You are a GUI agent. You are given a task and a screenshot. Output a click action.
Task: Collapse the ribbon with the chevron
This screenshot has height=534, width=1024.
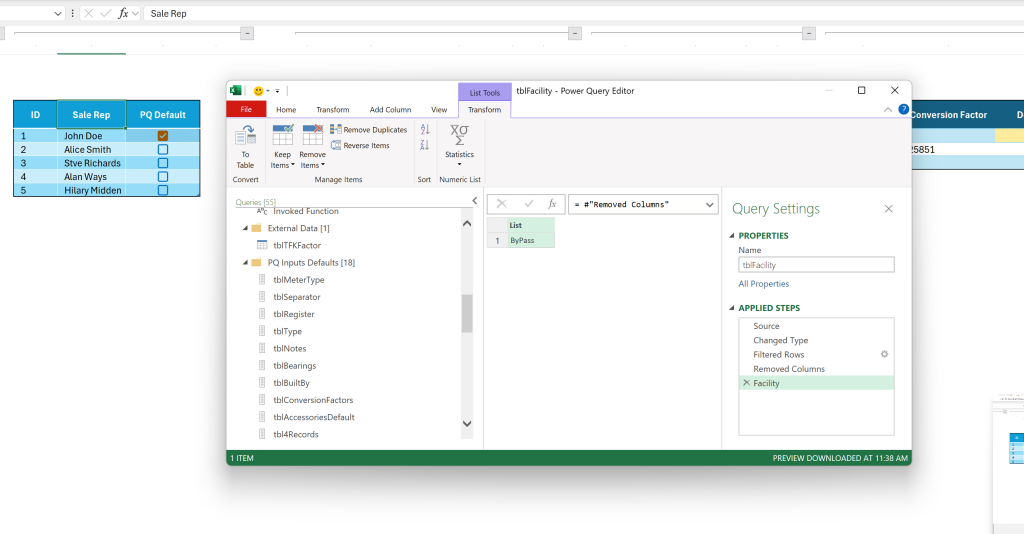tap(888, 110)
